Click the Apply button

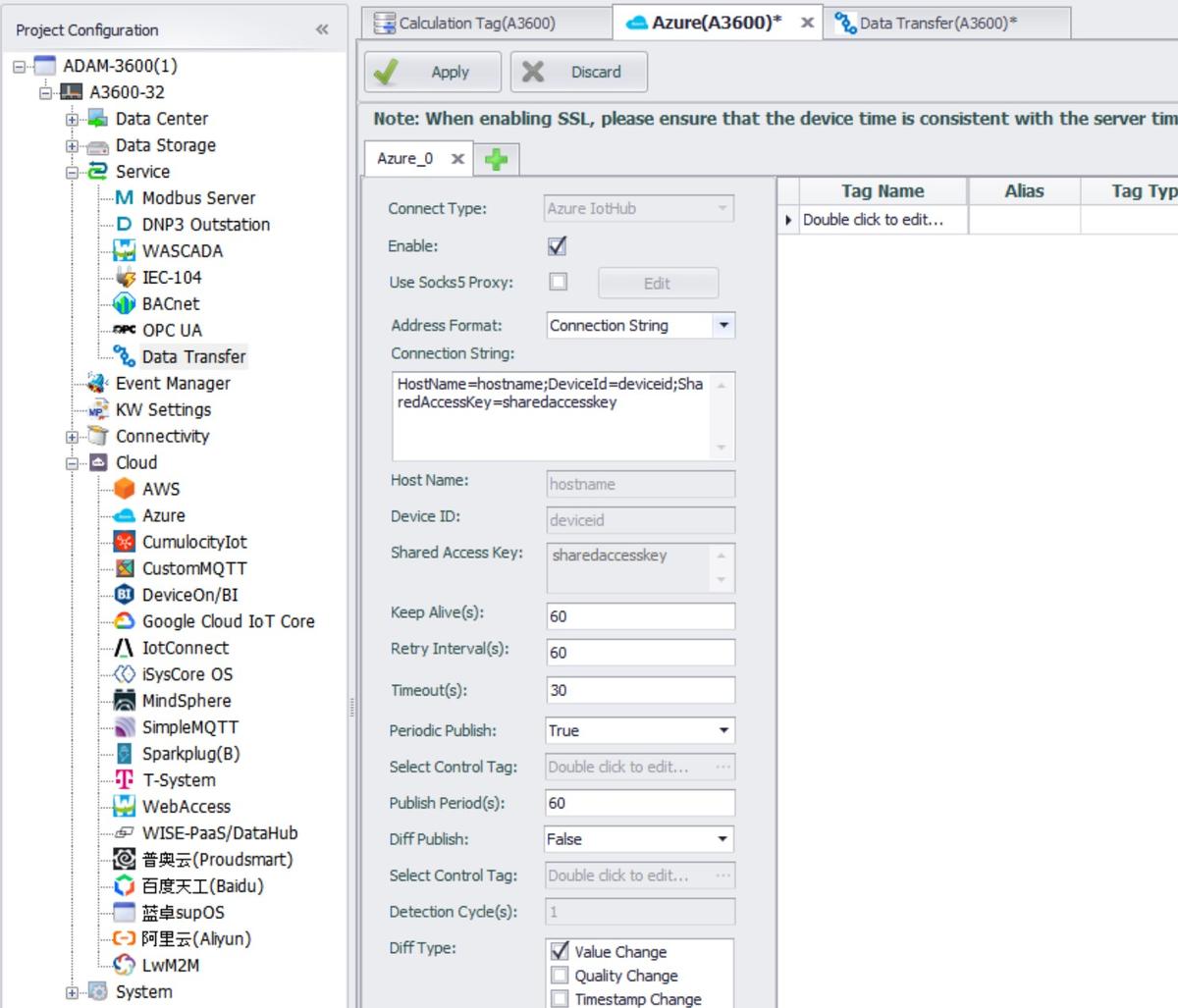point(433,72)
